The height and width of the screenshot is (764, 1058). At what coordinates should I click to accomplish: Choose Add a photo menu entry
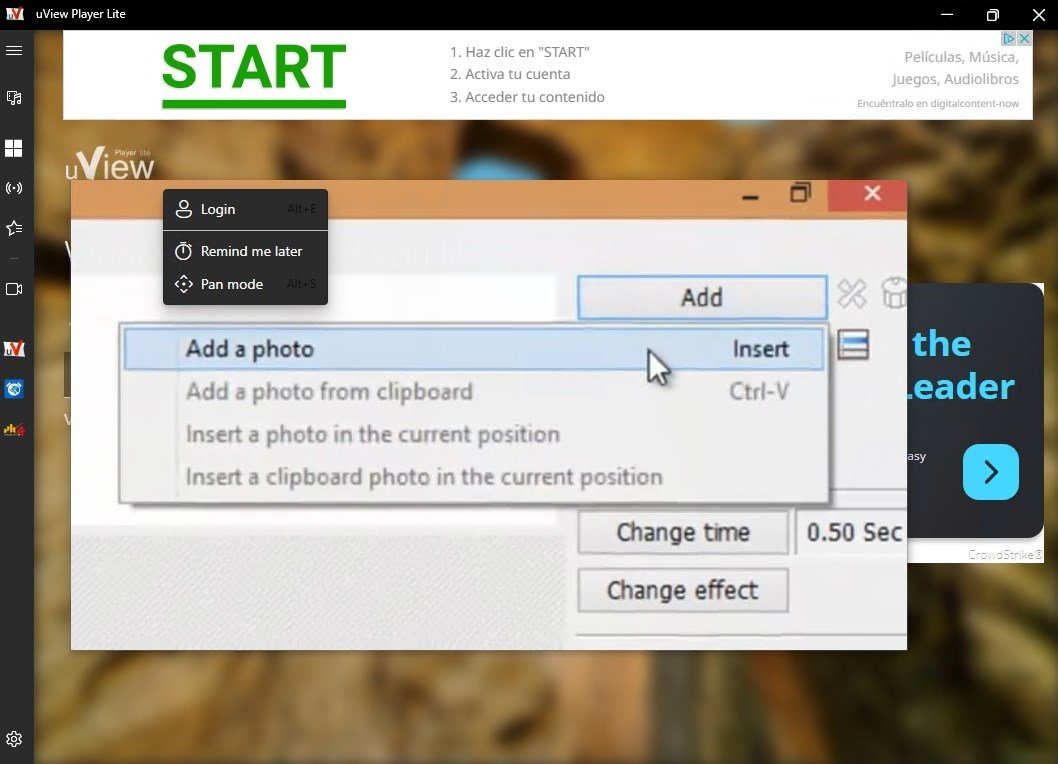coord(474,349)
